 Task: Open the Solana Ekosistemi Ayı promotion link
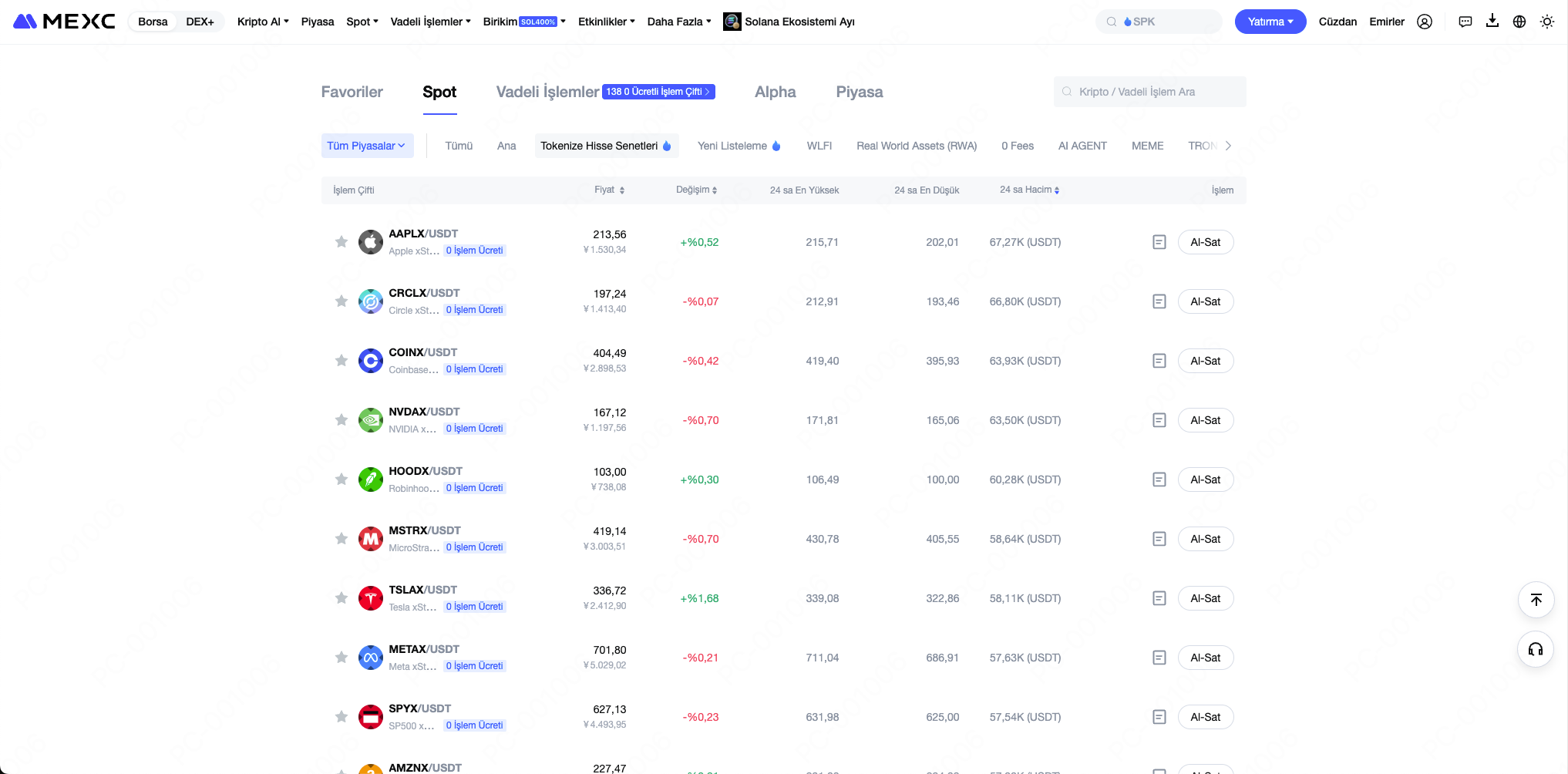[789, 22]
